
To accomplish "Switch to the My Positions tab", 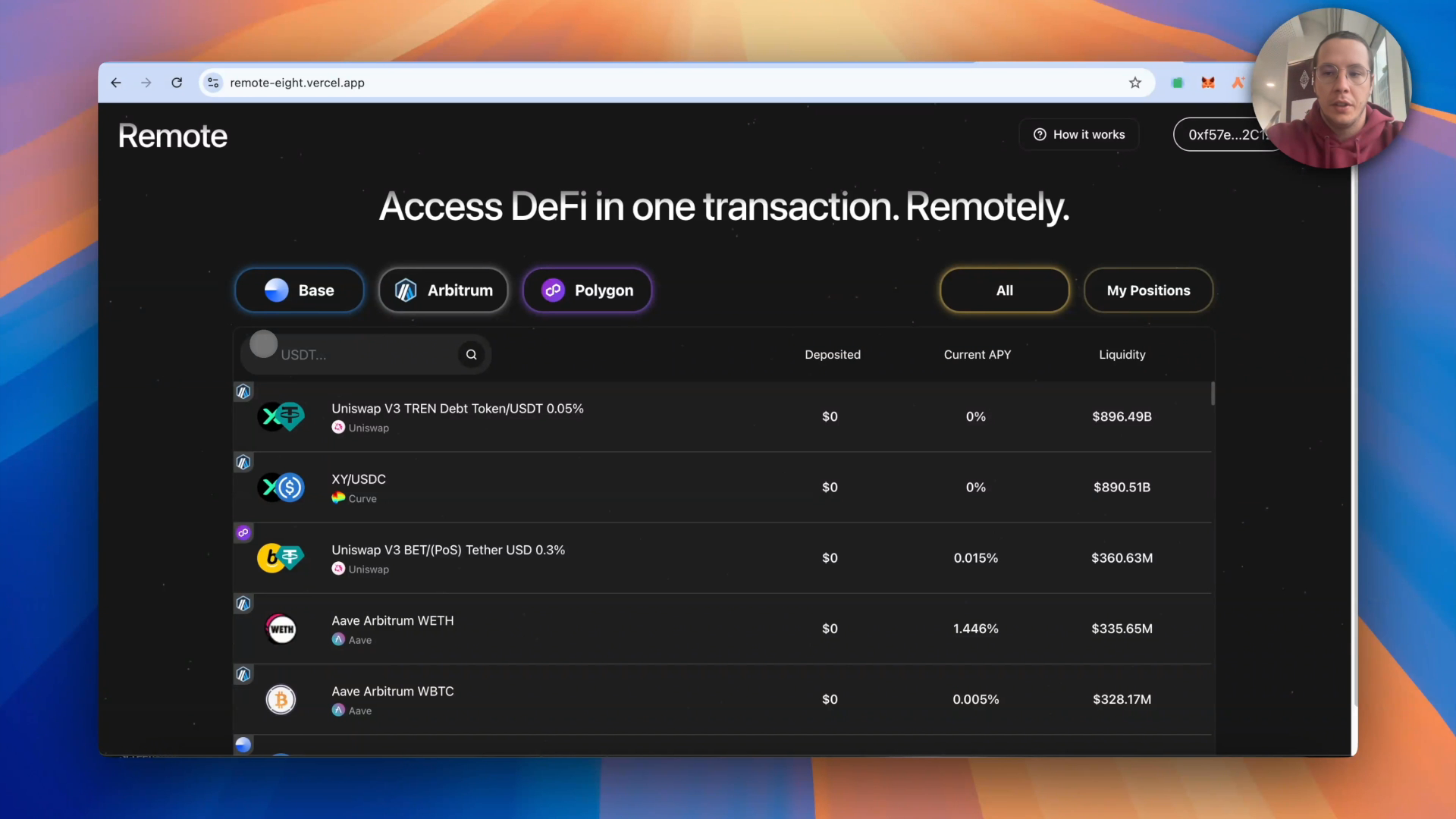I will point(1149,290).
